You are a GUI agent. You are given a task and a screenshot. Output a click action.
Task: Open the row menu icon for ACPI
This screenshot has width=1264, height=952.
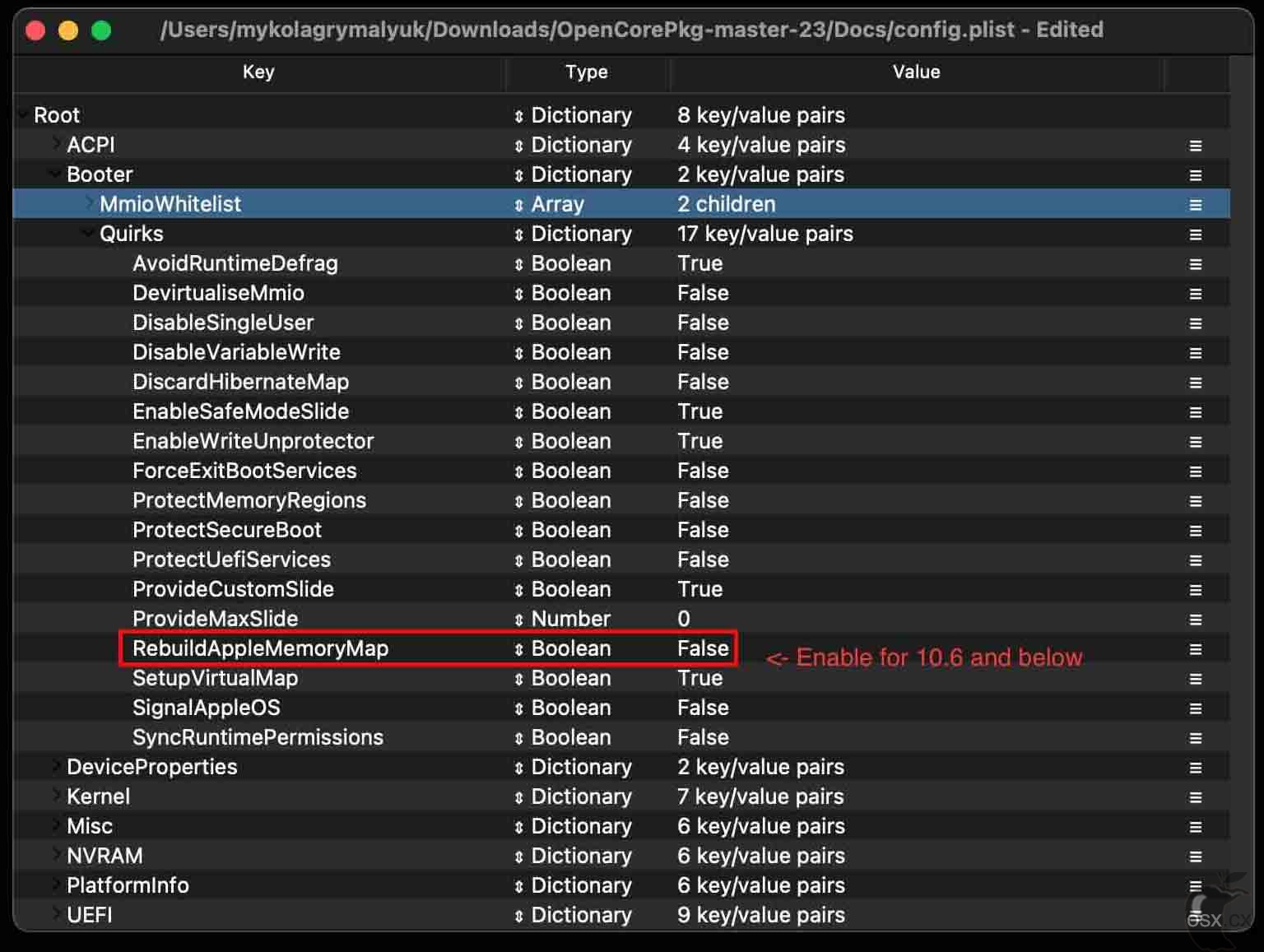point(1195,146)
